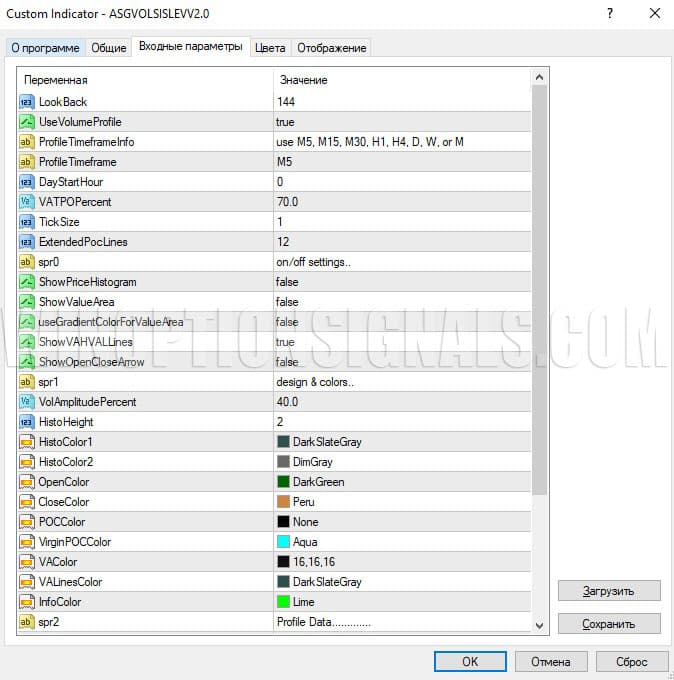Click the UseVolumeProfile boolean type icon
Image resolution: width=674 pixels, height=680 pixels.
(27, 122)
